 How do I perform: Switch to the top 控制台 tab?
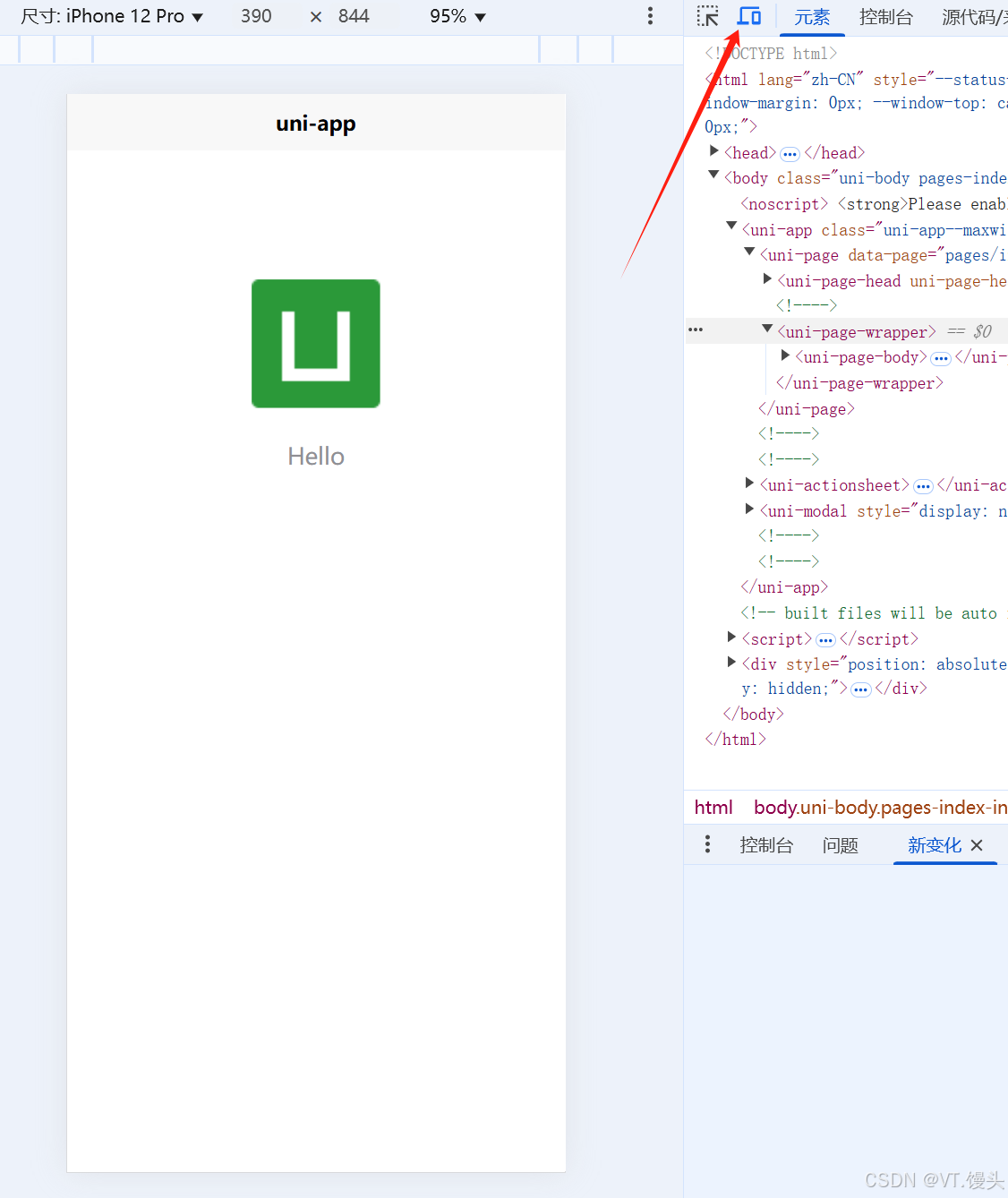point(886,17)
